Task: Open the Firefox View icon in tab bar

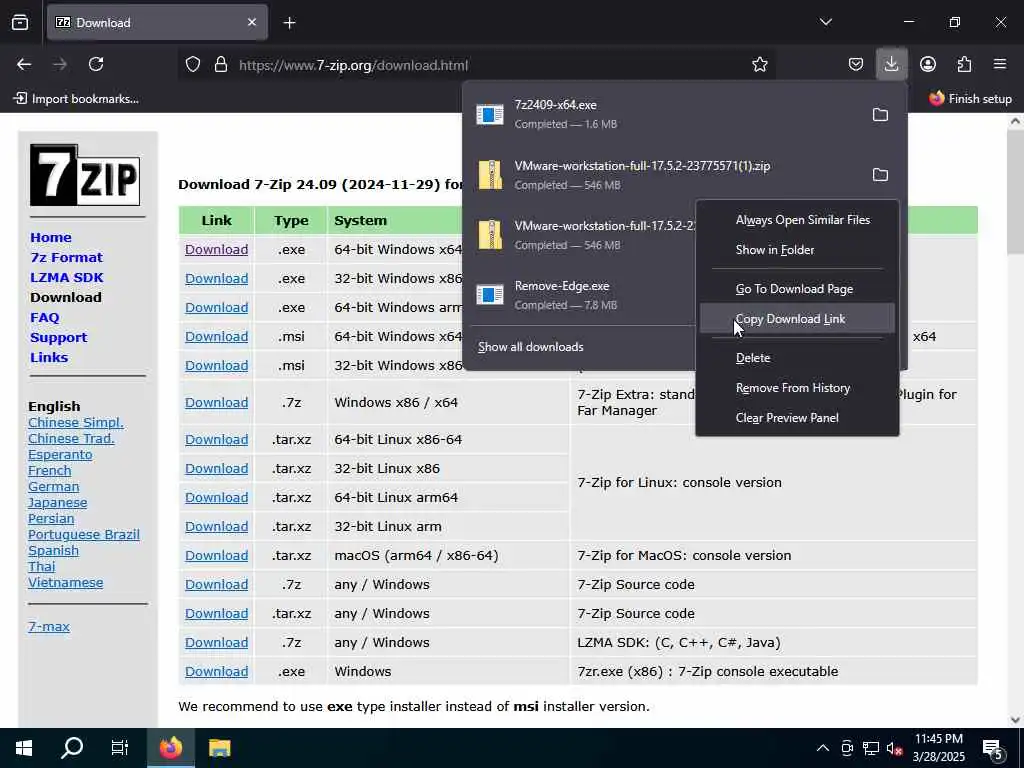Action: coord(20,22)
